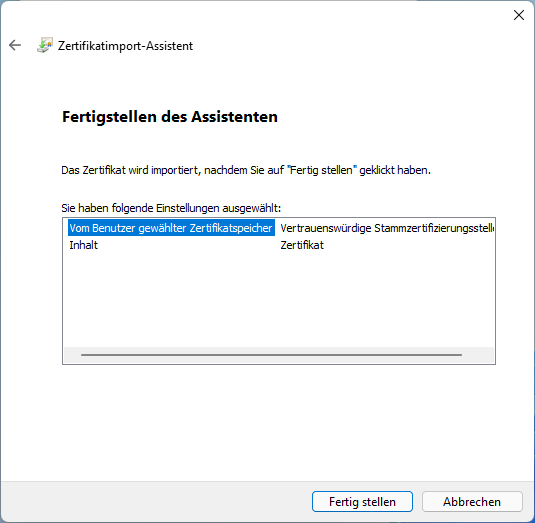Cancel the wizard with Abbrechen
Viewport: 535px width, 523px height.
click(x=472, y=502)
